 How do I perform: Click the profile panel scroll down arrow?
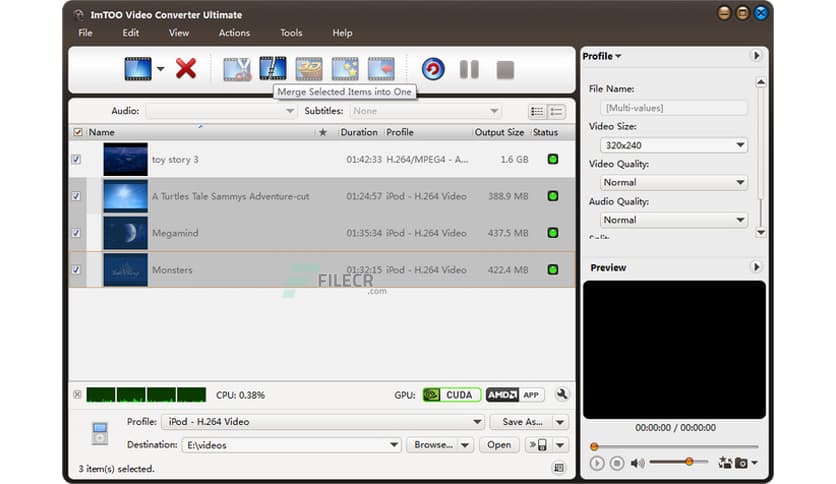(x=761, y=232)
